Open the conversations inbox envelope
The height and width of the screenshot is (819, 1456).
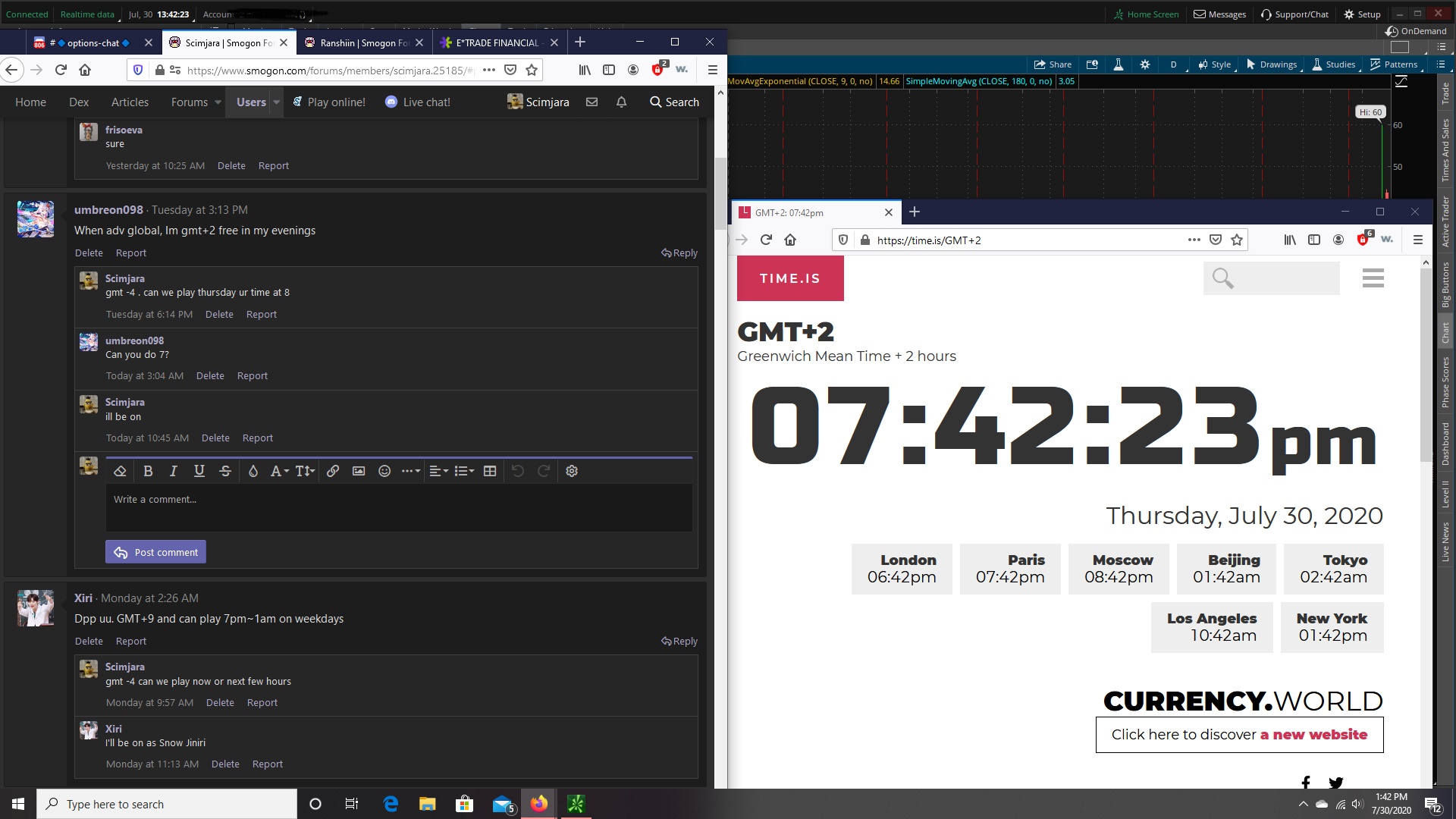click(x=592, y=102)
